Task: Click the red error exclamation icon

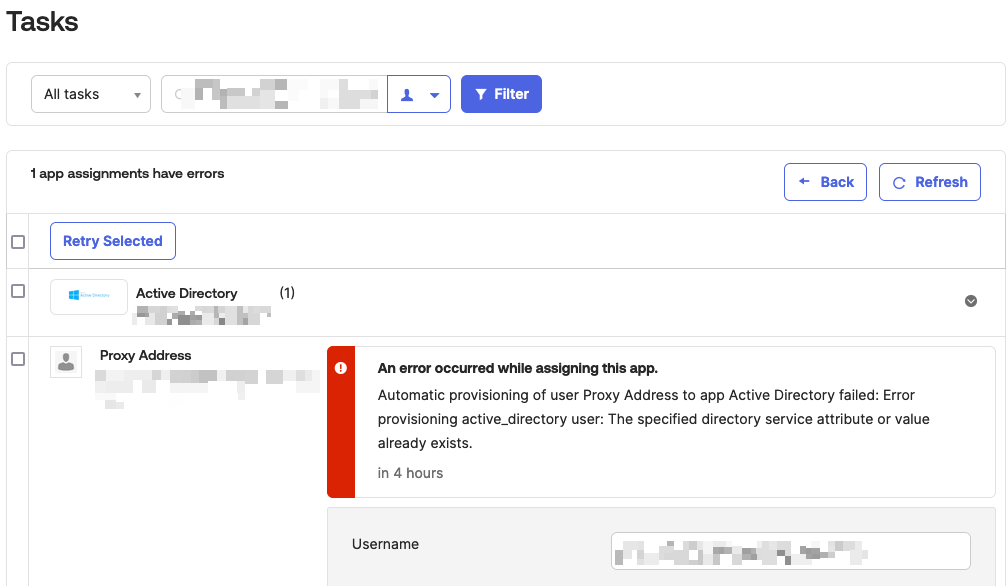Action: click(x=341, y=368)
